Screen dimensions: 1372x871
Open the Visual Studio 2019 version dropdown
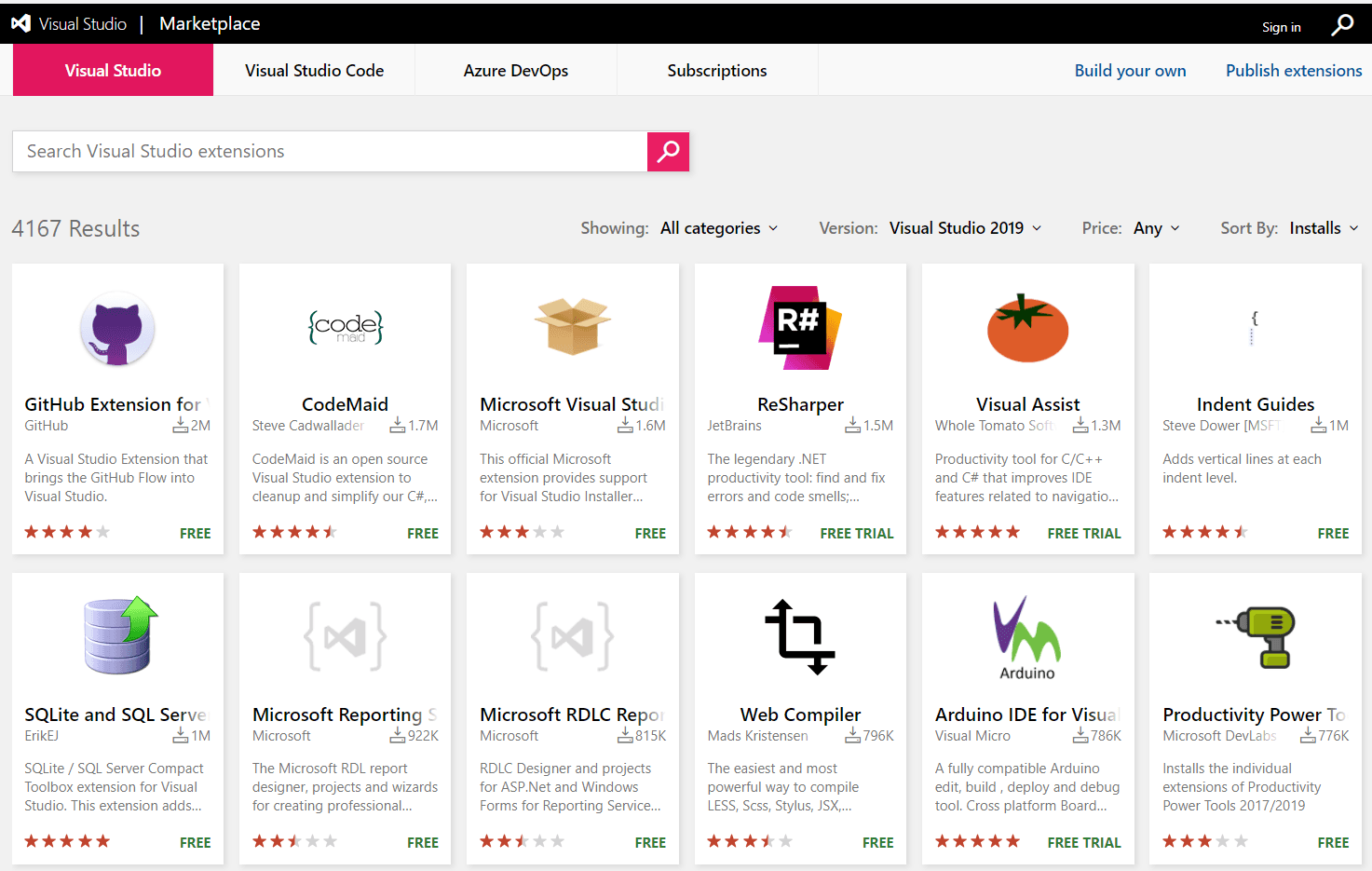[965, 228]
